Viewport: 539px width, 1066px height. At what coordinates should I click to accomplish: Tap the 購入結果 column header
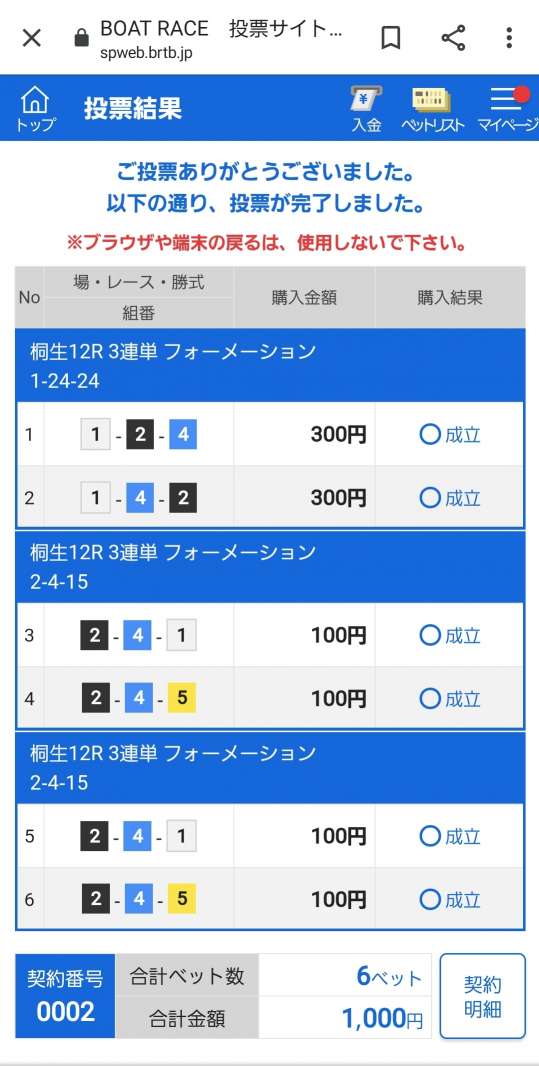tap(450, 298)
